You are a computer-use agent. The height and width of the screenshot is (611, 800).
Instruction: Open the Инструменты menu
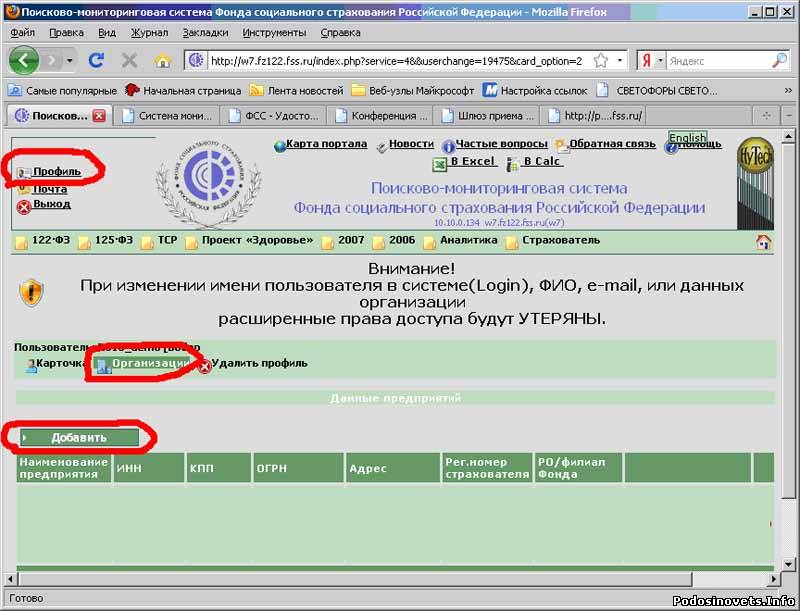274,33
